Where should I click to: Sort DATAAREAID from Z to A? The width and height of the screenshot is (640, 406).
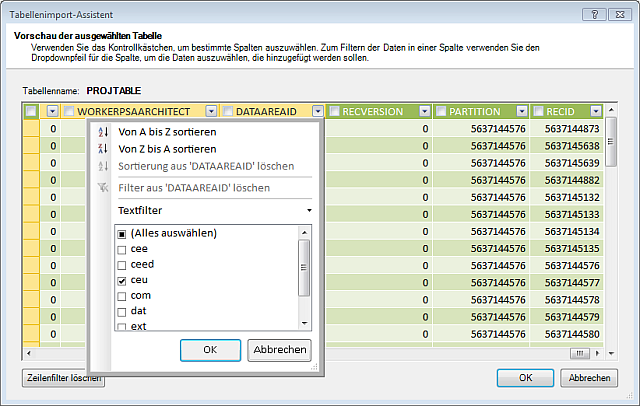point(167,149)
